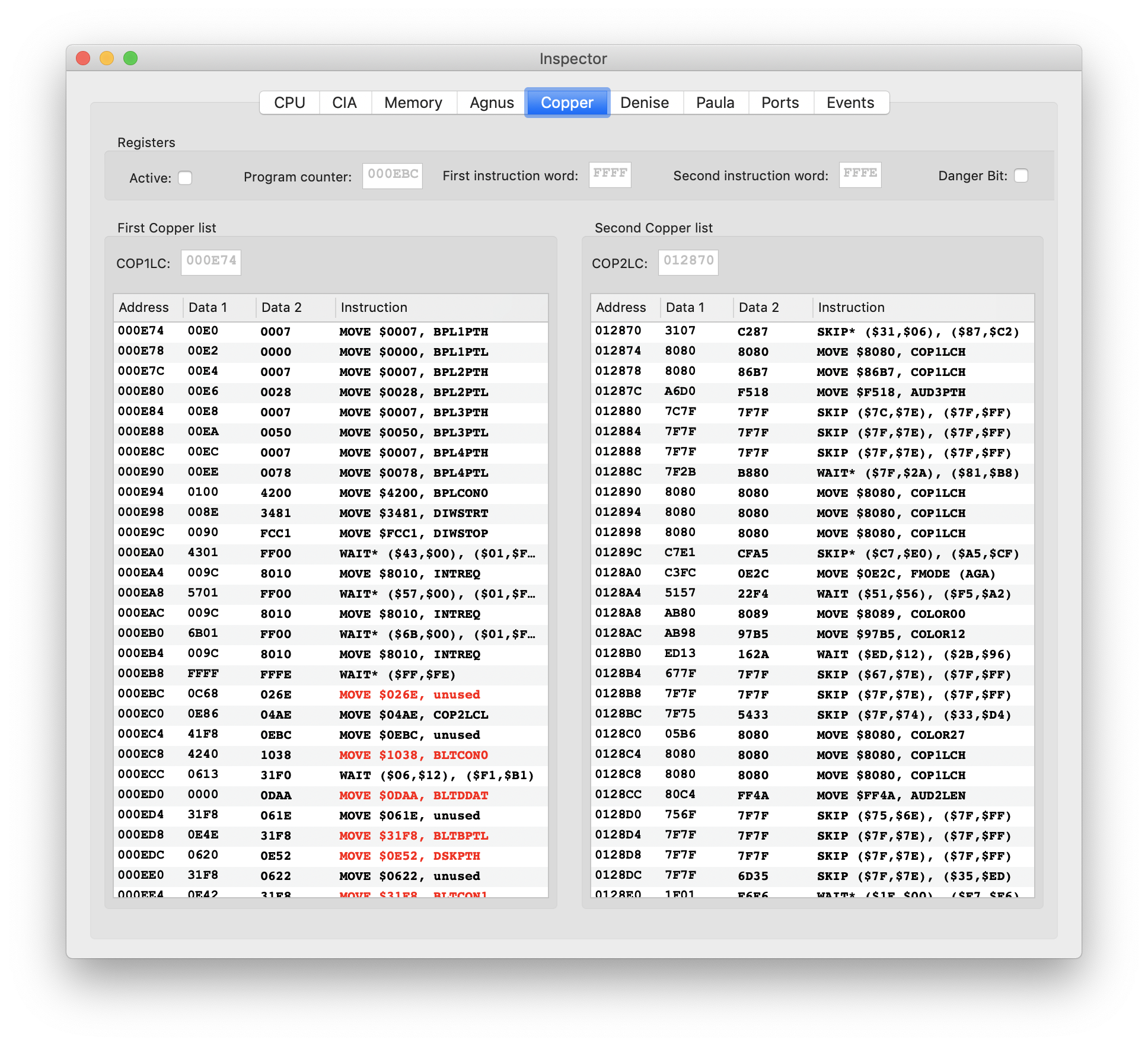The height and width of the screenshot is (1046, 1148).
Task: Select red row MOVE $31F8, BLTBPTL
Action: [x=331, y=835]
